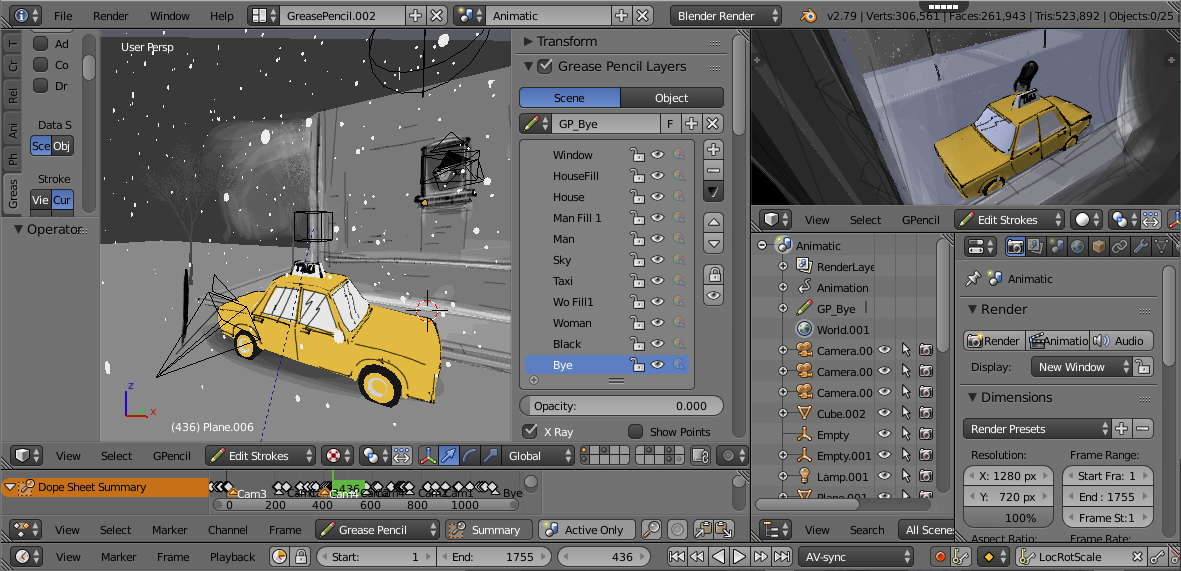
Task: Click restrict render camera icon for Camera.004
Action: coord(925,350)
